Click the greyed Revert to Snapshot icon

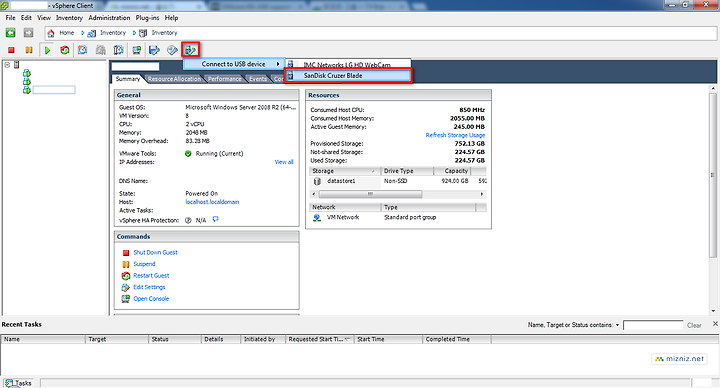[x=101, y=50]
